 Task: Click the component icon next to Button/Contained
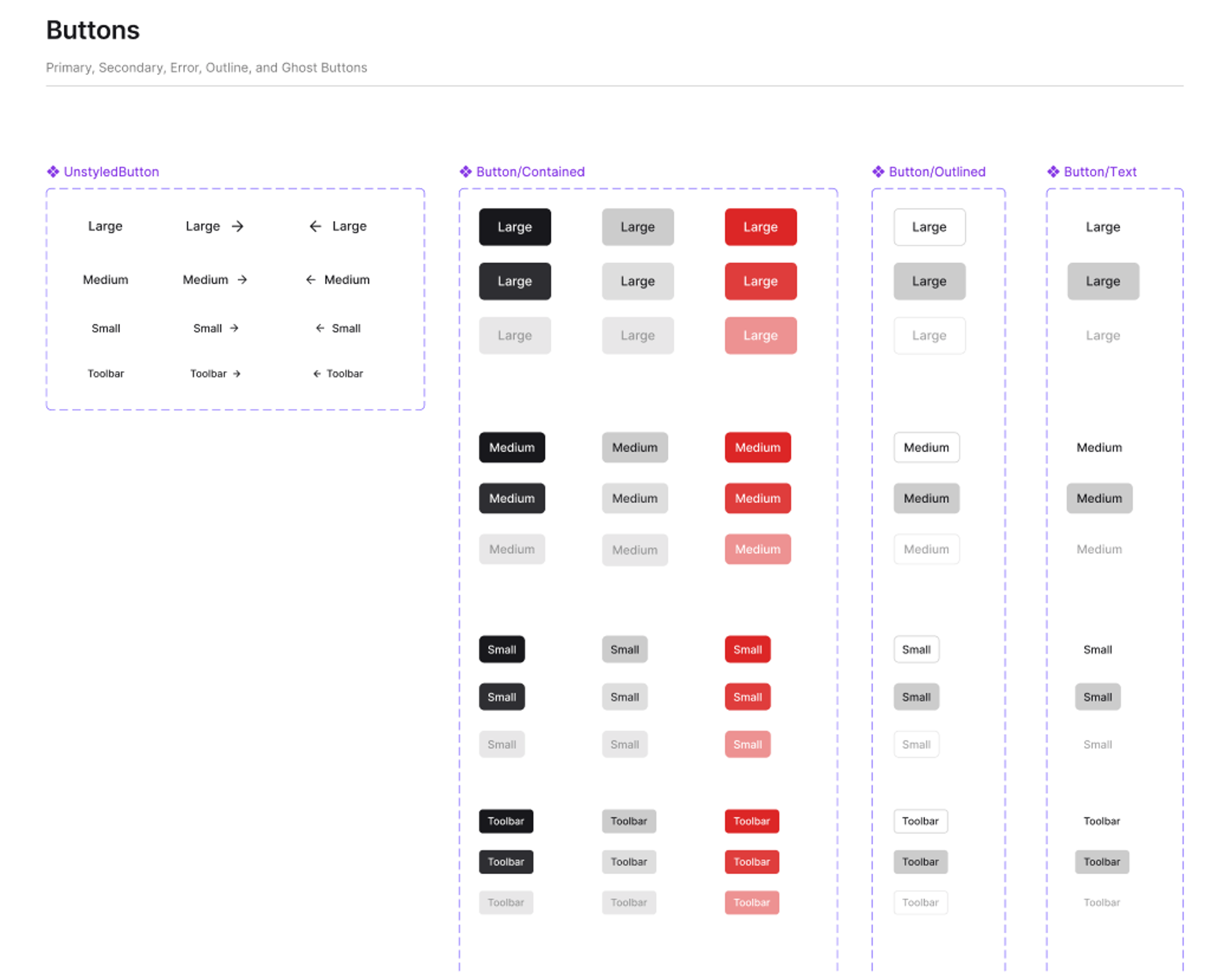coord(465,172)
